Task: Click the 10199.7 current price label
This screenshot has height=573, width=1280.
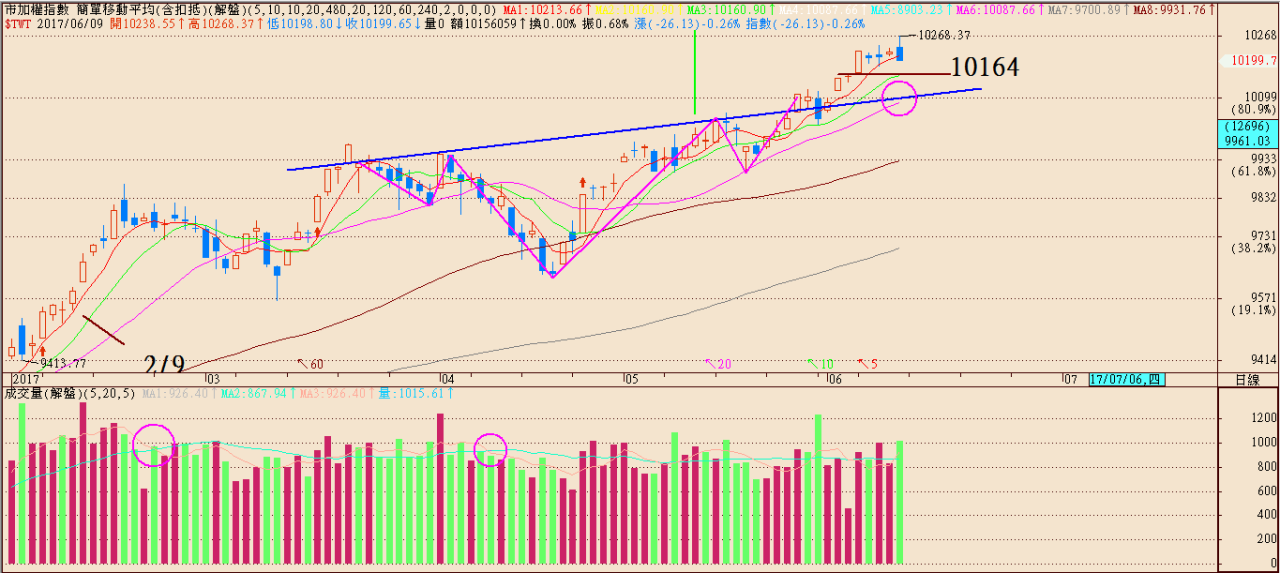Action: click(x=1251, y=61)
